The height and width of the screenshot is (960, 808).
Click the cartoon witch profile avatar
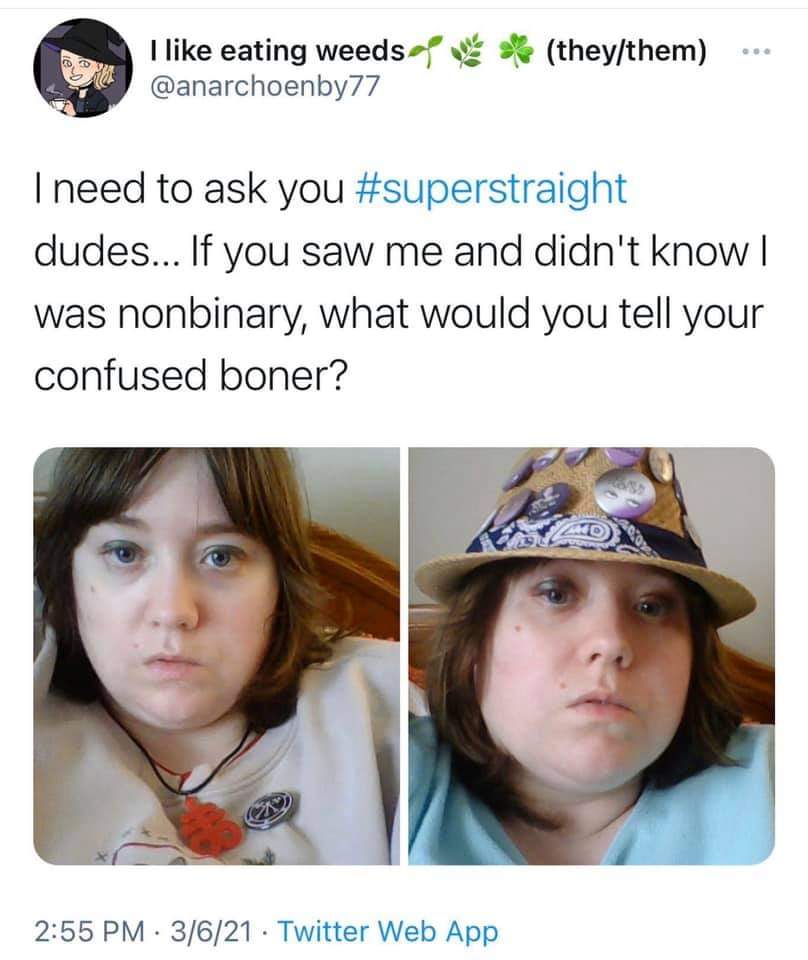click(83, 68)
